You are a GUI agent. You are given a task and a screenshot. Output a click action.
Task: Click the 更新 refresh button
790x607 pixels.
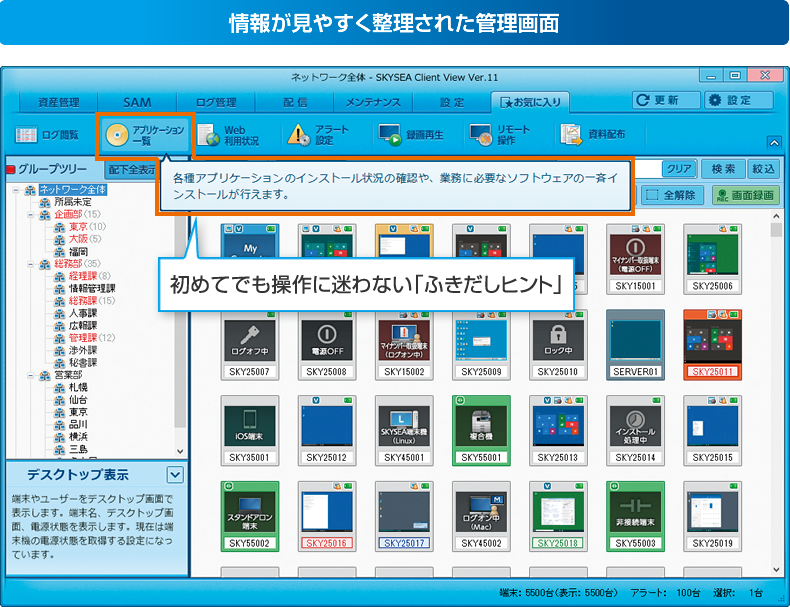click(666, 100)
